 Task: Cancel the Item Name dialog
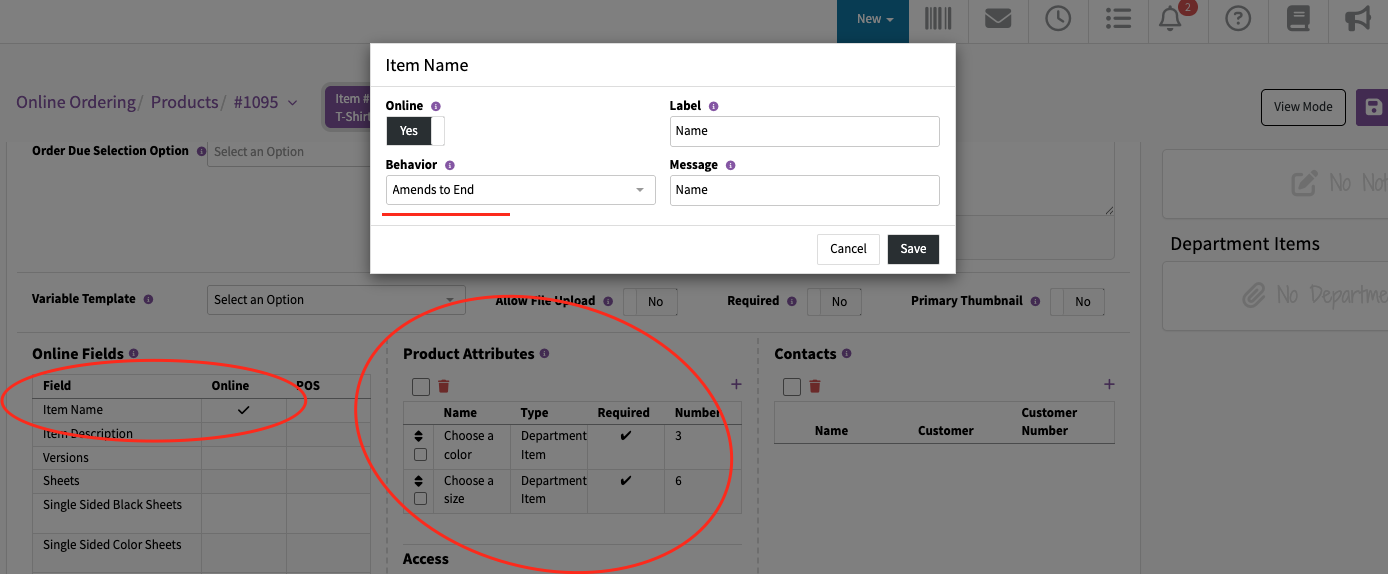pos(848,249)
